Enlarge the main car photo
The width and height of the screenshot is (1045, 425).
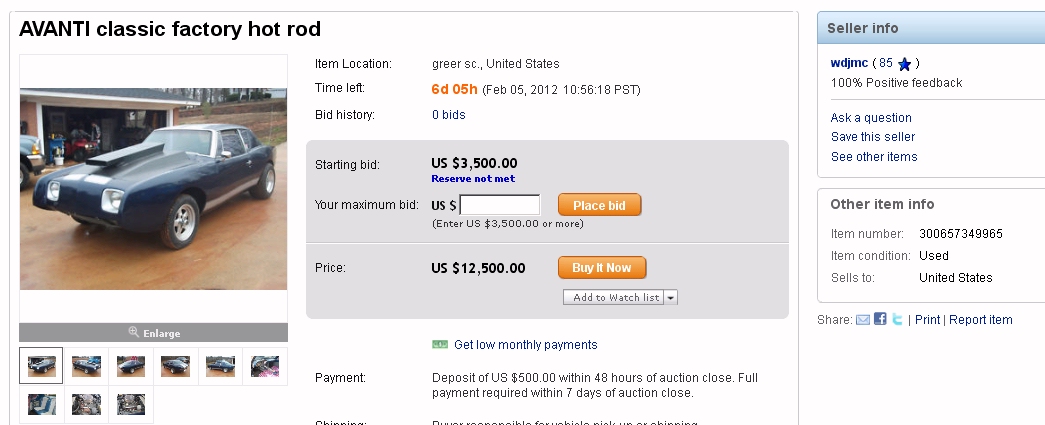(x=154, y=333)
